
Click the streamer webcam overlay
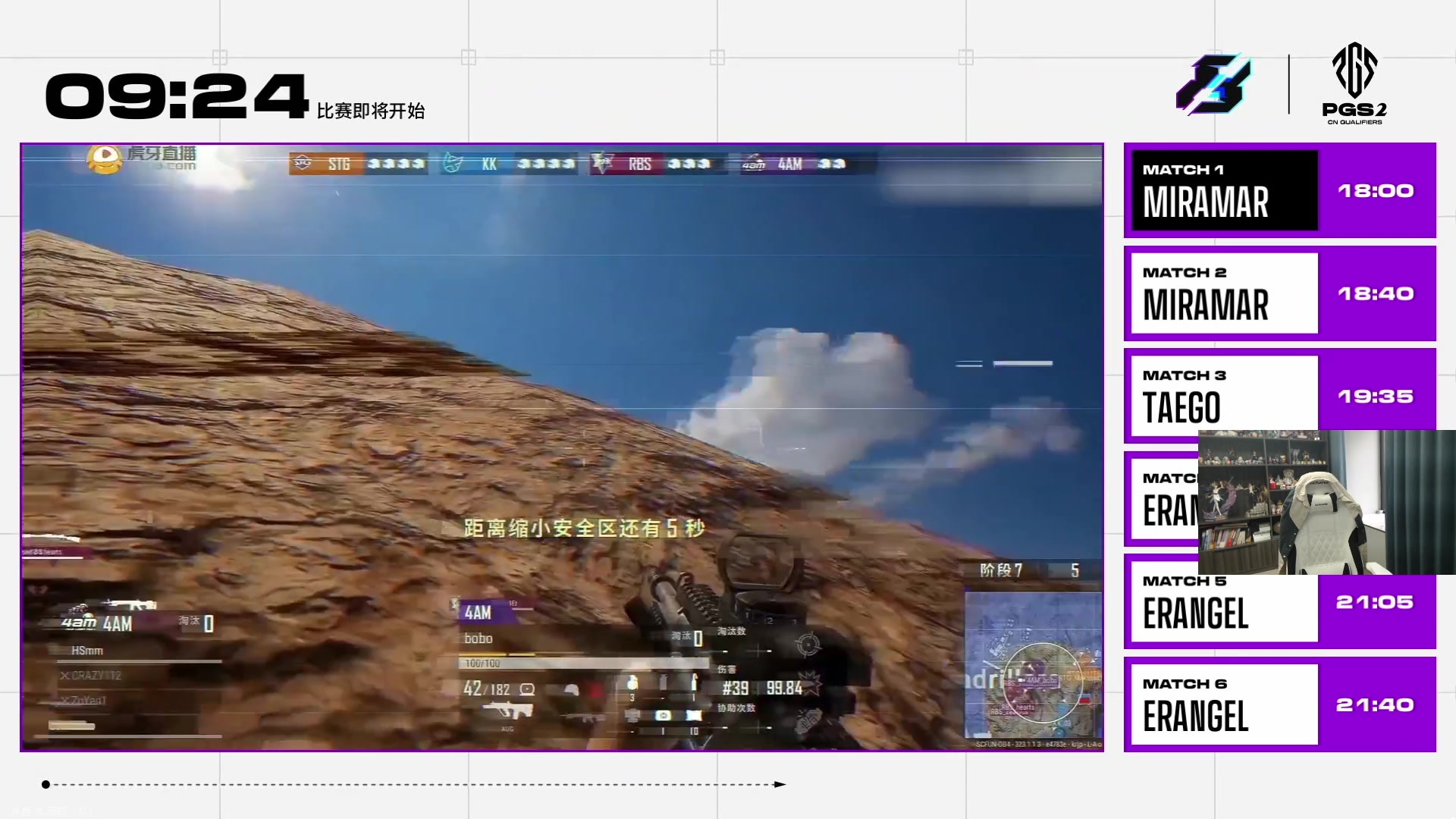pyautogui.click(x=1326, y=502)
